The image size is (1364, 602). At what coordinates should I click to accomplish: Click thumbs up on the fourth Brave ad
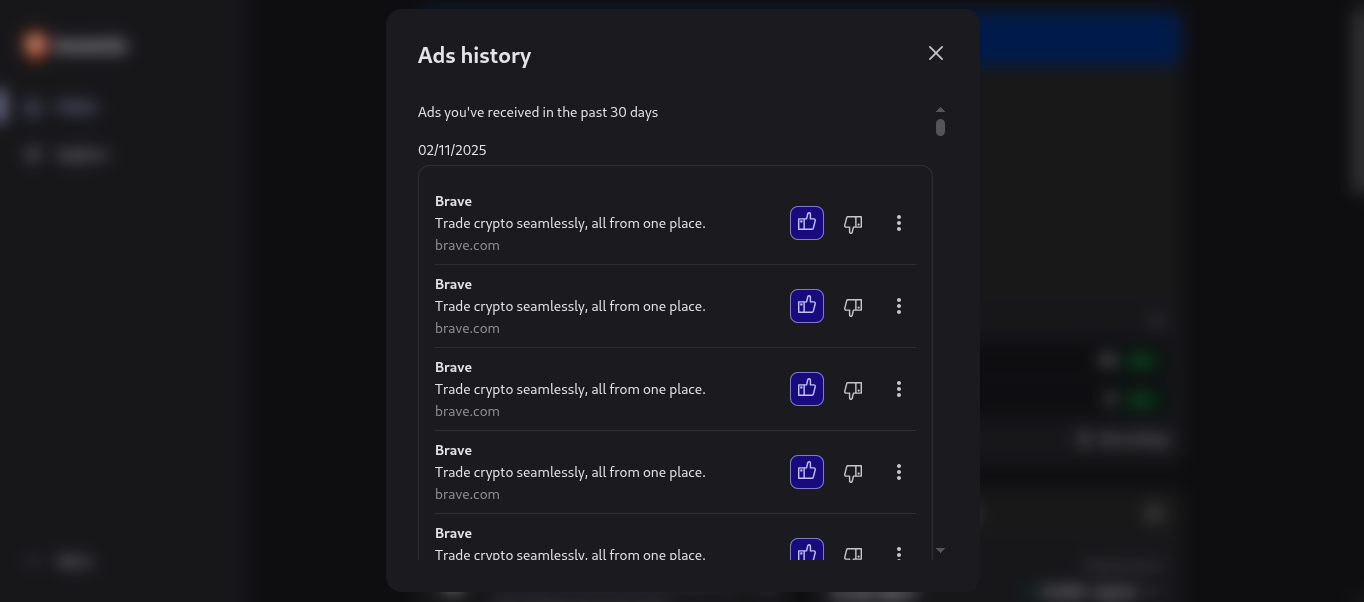coord(807,472)
